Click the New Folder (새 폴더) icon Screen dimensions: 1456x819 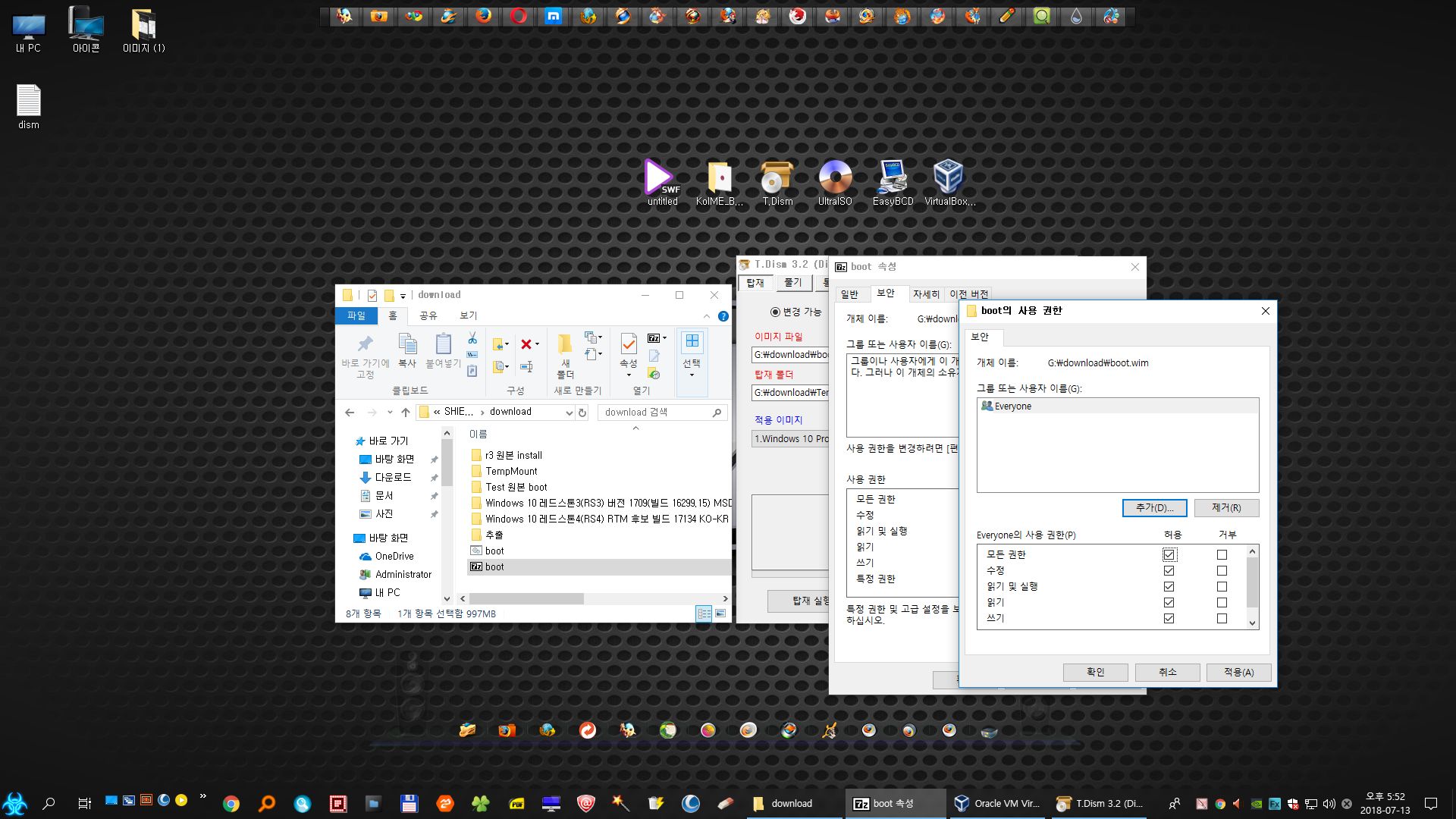coord(565,344)
